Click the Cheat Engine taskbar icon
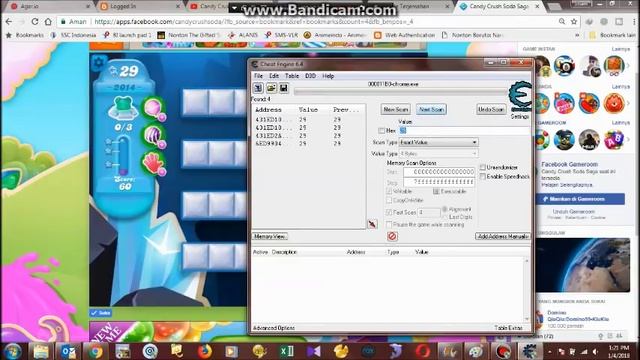This screenshot has height=360, width=640. tap(530, 351)
